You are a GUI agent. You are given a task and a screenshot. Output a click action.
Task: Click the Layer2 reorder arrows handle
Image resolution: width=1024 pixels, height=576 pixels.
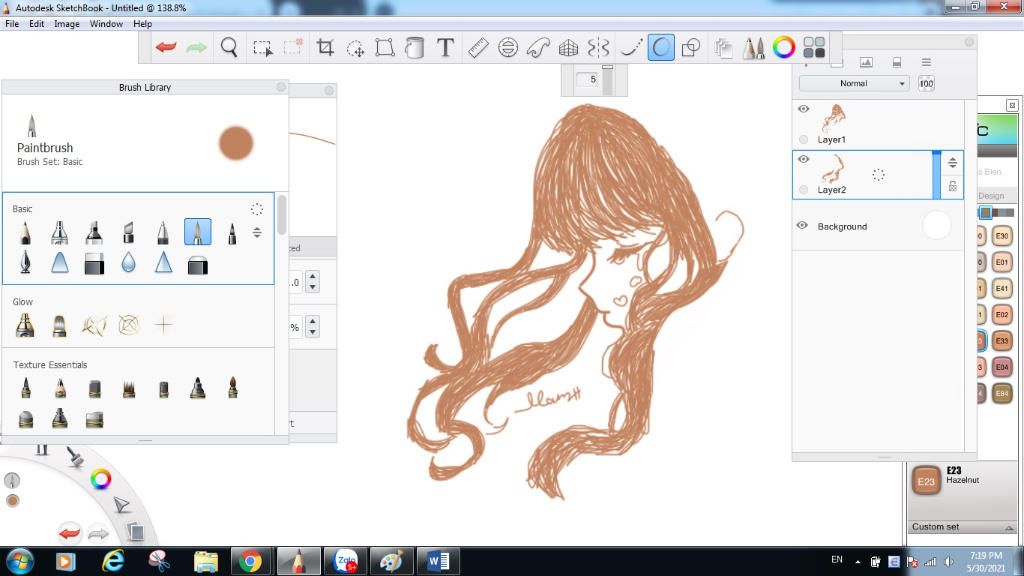[x=953, y=163]
